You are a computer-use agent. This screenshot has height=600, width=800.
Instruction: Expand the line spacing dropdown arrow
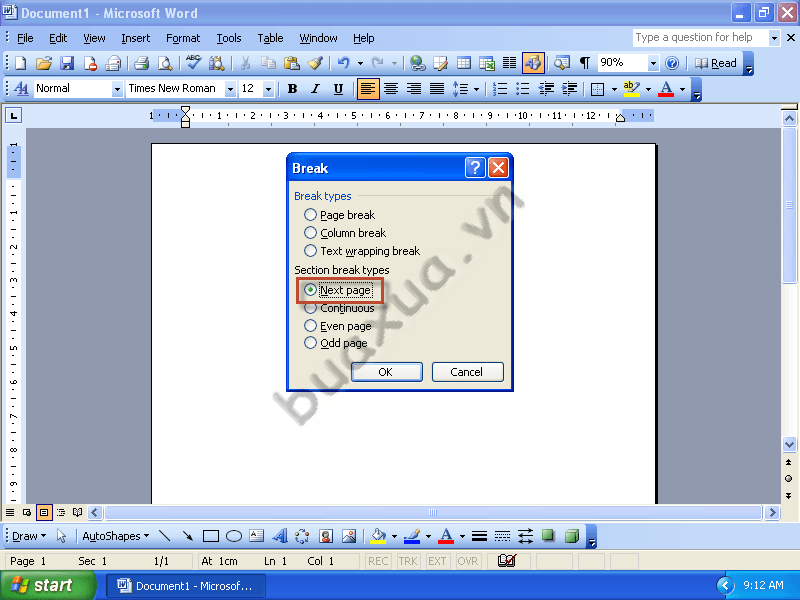(476, 89)
